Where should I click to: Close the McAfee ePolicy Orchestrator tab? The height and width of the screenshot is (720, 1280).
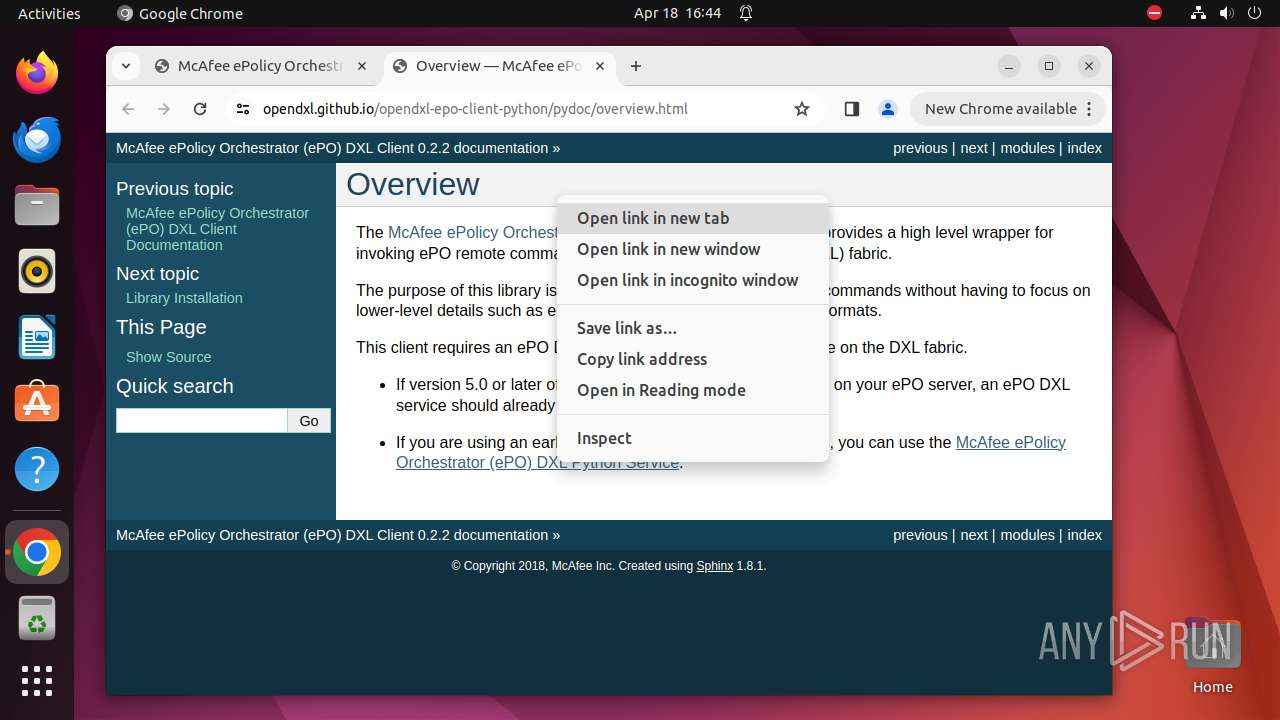[362, 66]
